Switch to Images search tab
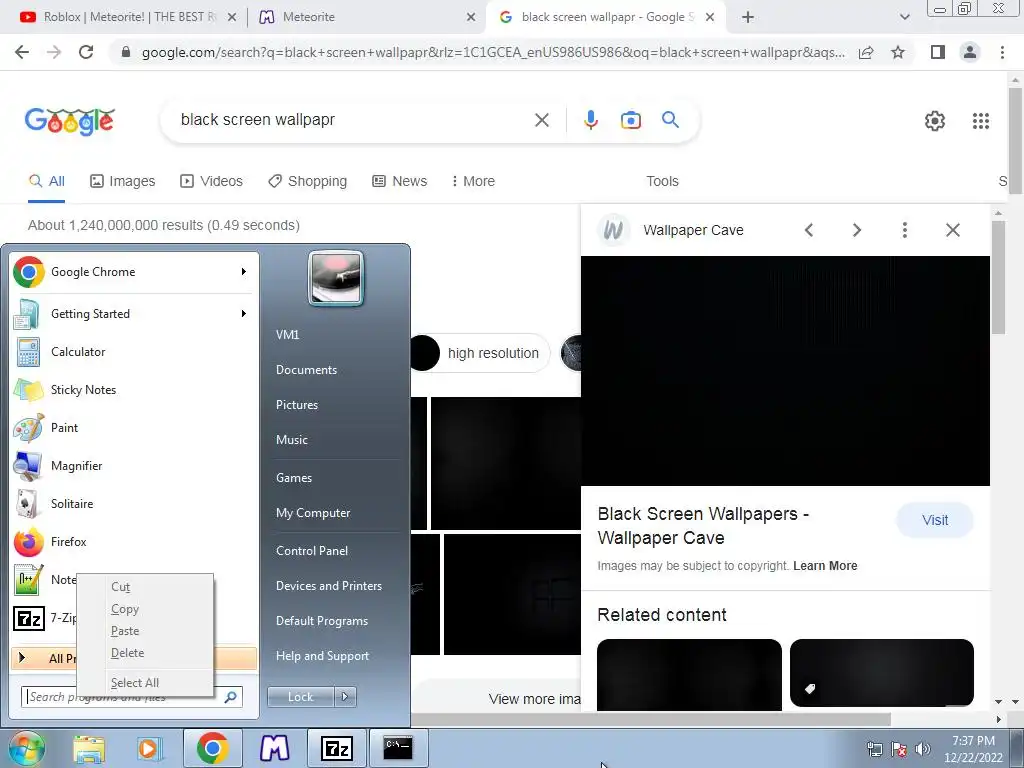1024x768 pixels. [123, 181]
